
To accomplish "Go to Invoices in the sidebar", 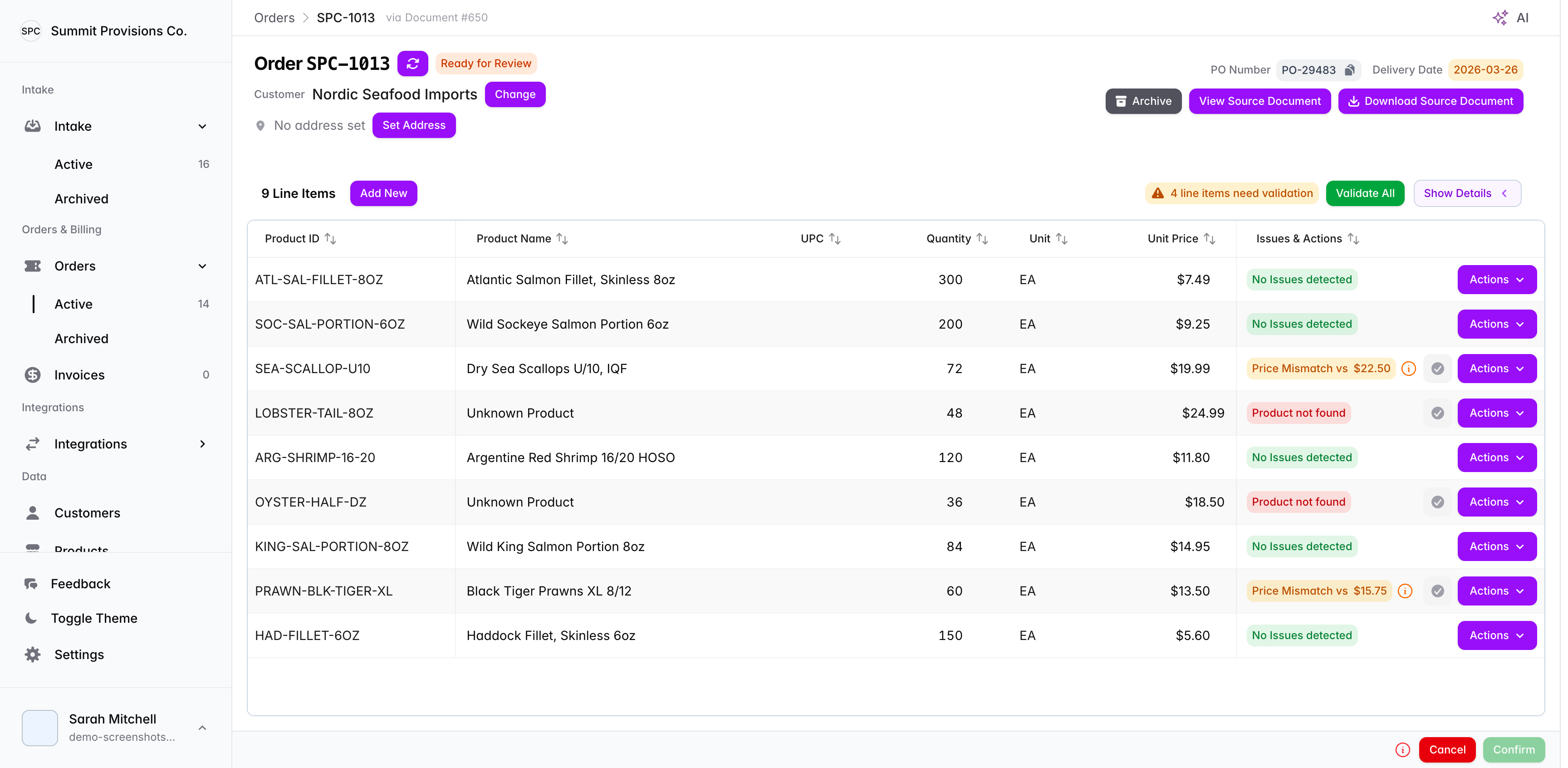I will [x=79, y=375].
